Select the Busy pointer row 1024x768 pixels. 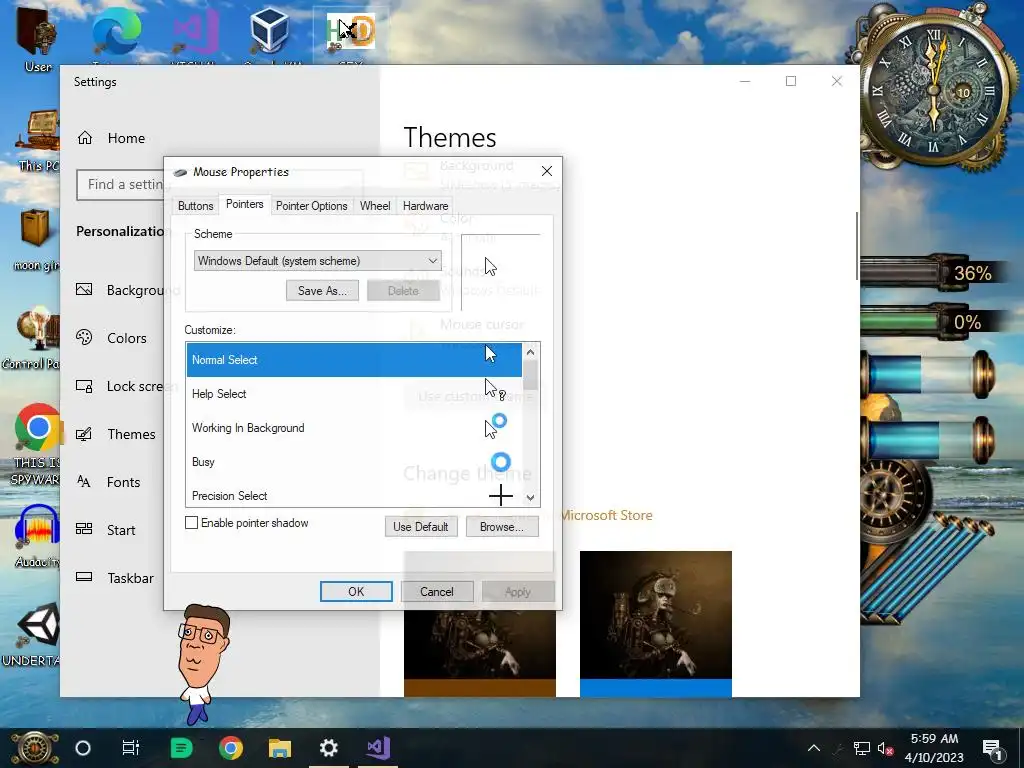[354, 462]
